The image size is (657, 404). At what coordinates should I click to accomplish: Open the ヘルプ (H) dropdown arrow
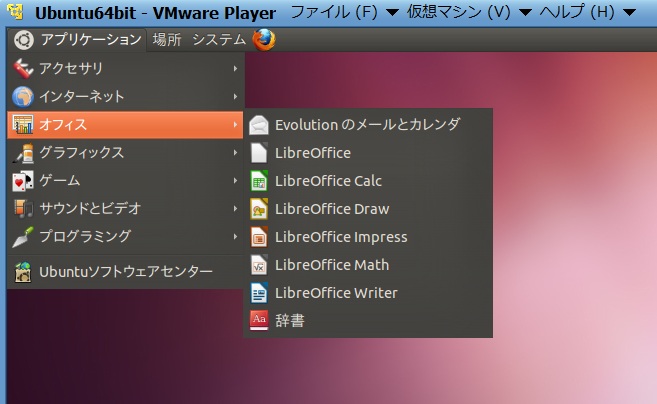(x=629, y=13)
